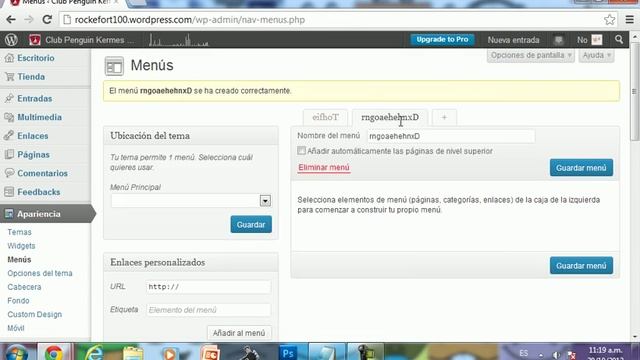
Task: Open Fondo submenu link
Action: [18, 301]
